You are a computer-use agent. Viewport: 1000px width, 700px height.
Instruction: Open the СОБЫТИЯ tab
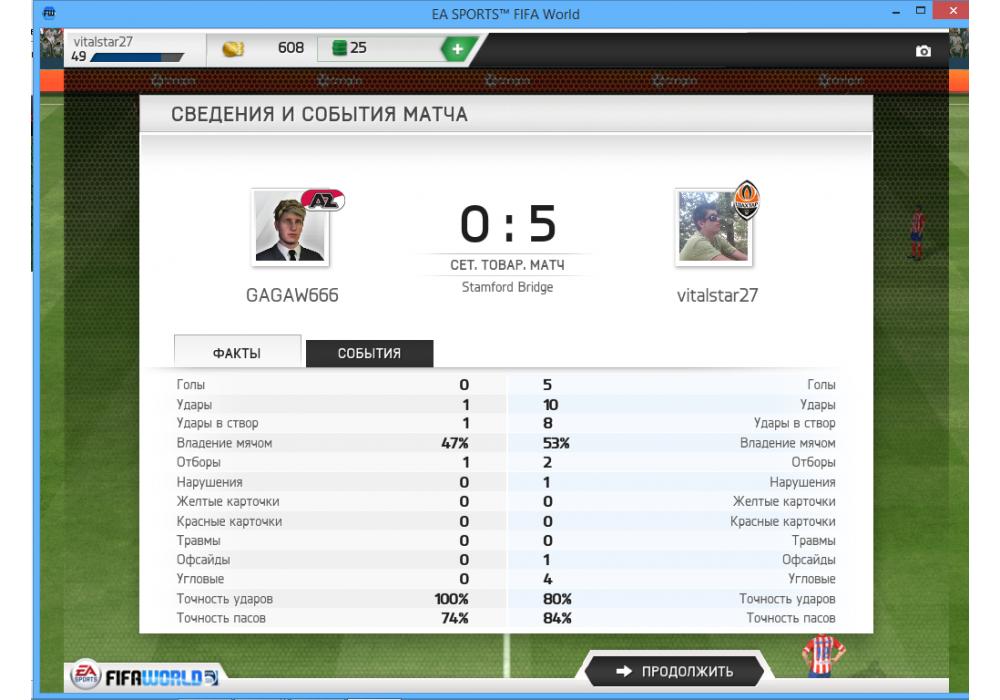pos(369,353)
